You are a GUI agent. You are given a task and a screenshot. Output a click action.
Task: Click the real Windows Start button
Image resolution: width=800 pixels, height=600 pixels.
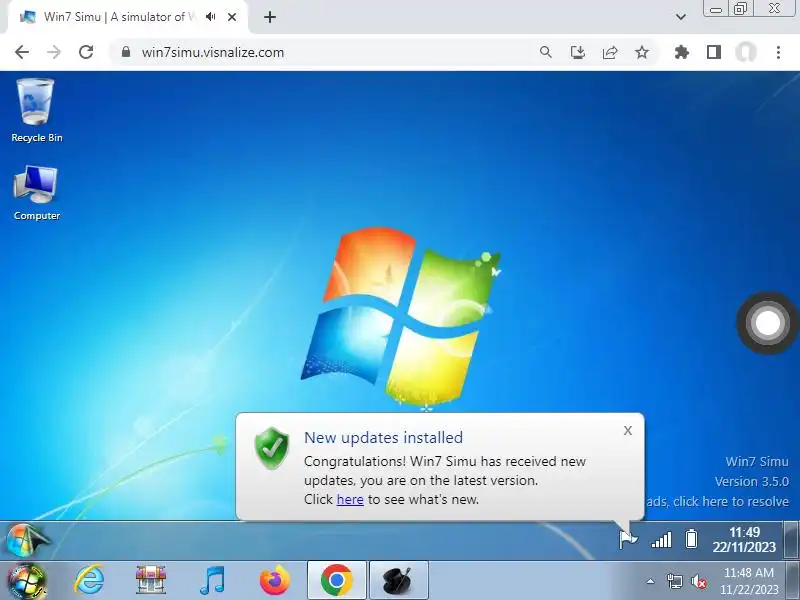27,581
